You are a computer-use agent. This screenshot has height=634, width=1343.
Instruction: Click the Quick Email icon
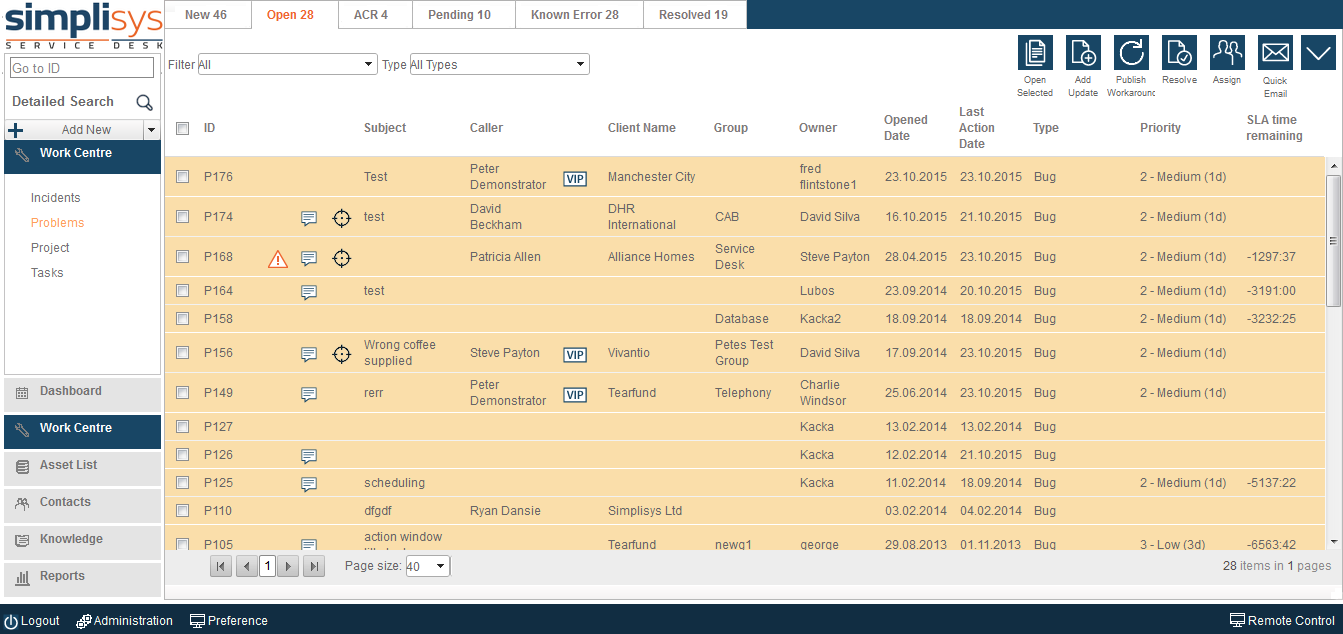click(1275, 52)
